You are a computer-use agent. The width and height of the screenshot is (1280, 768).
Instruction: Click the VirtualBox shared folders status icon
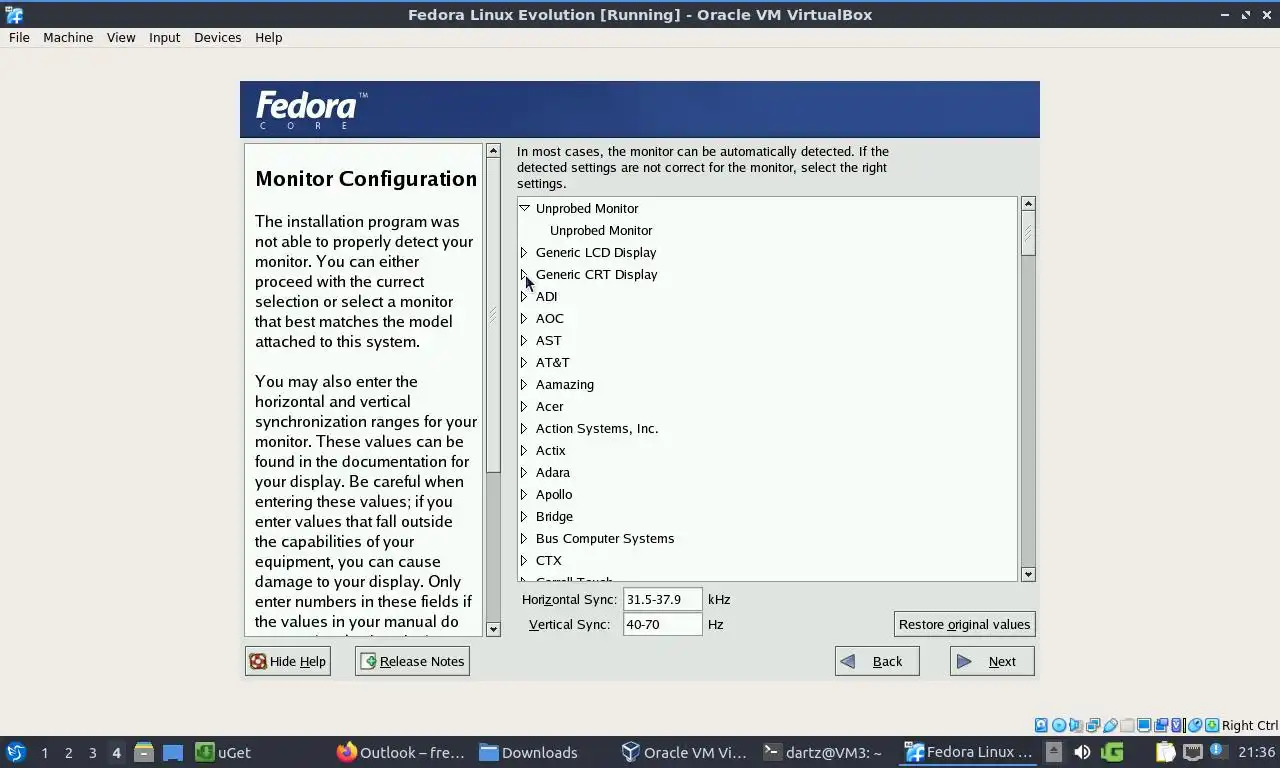(x=1127, y=725)
